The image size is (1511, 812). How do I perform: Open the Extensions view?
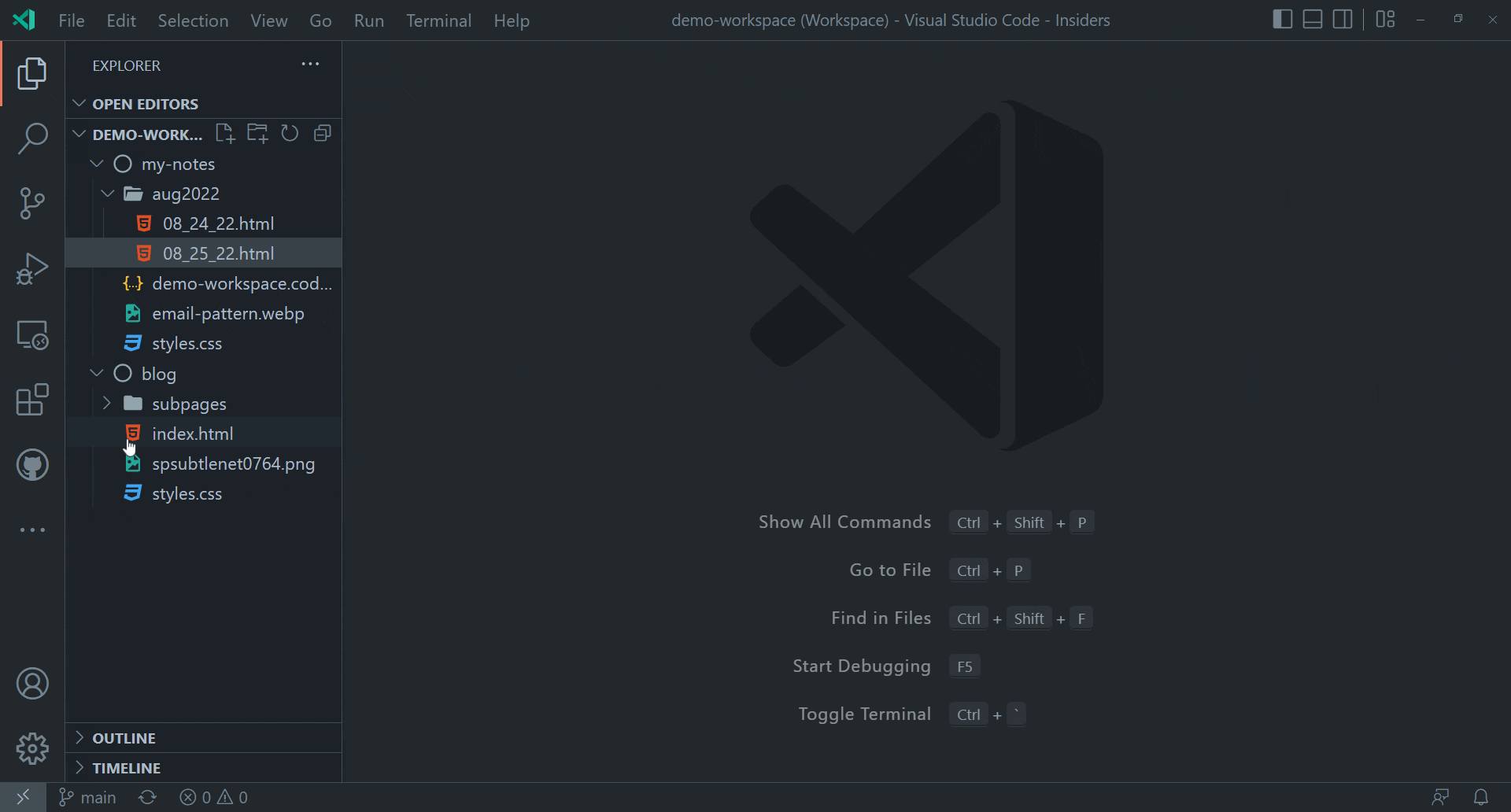coord(32,400)
